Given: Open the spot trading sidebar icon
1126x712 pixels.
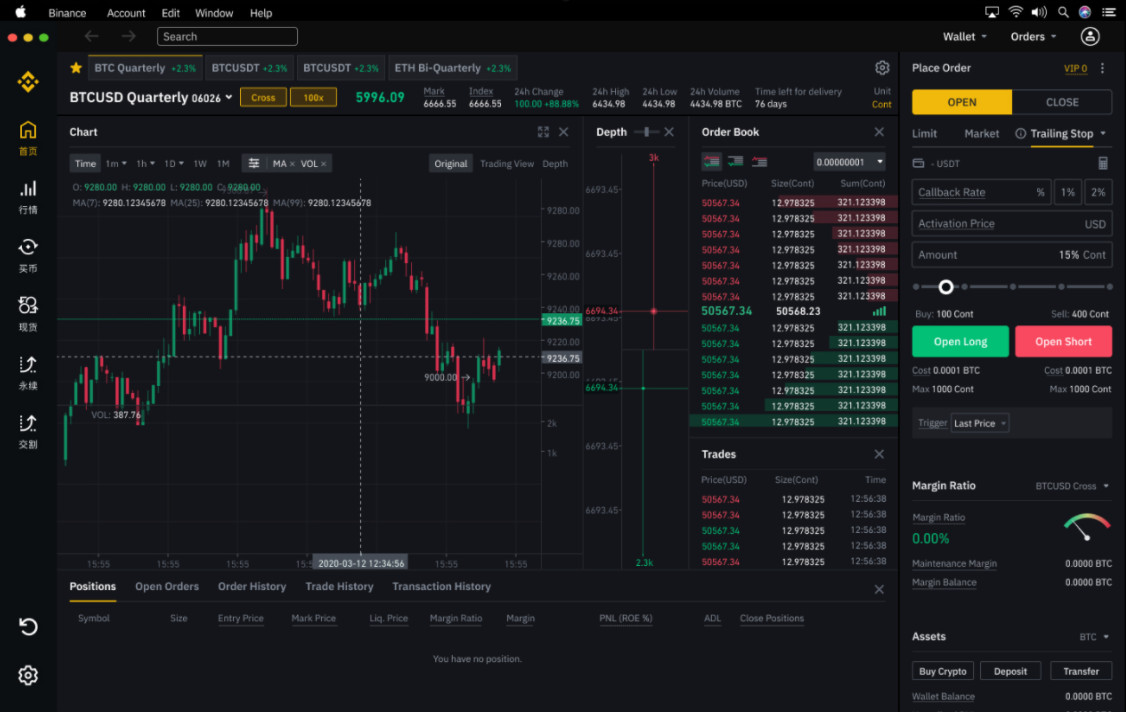Looking at the screenshot, I should pos(28,305).
